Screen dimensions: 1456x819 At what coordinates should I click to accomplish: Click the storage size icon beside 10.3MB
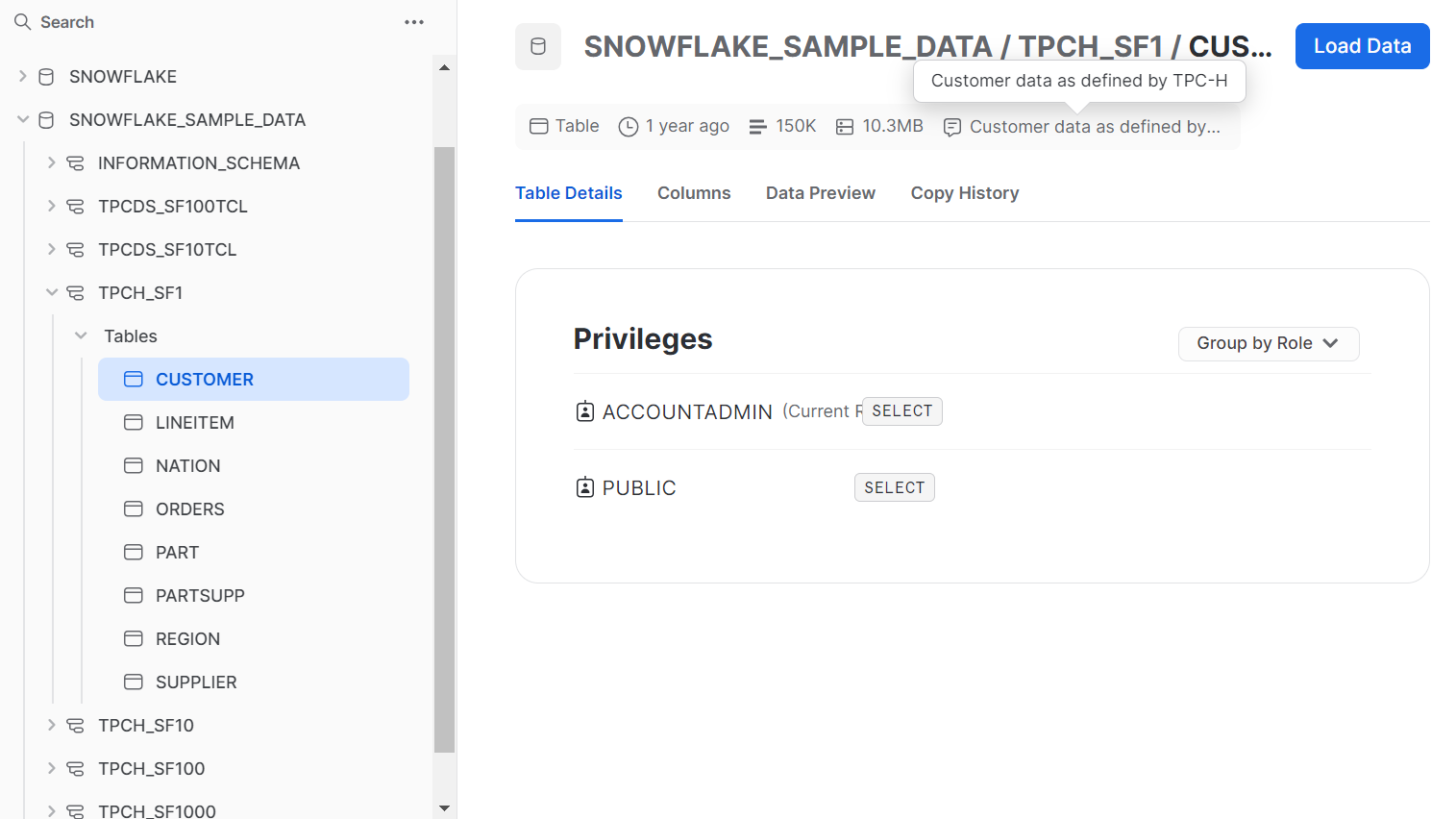845,127
